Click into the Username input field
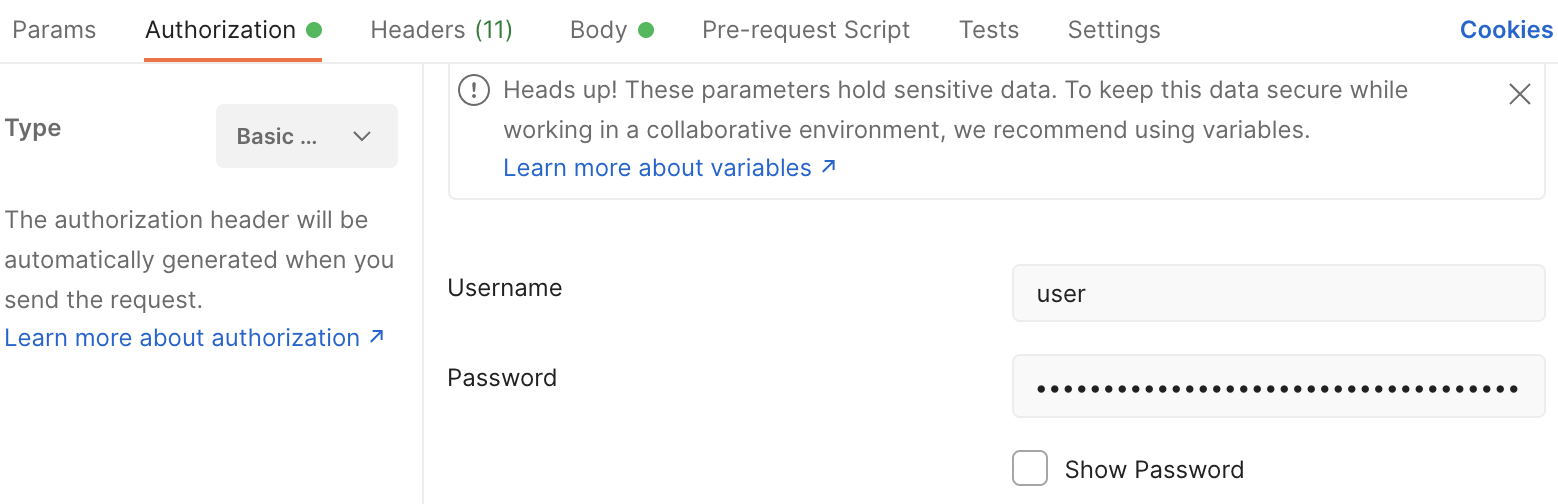 pyautogui.click(x=1278, y=293)
